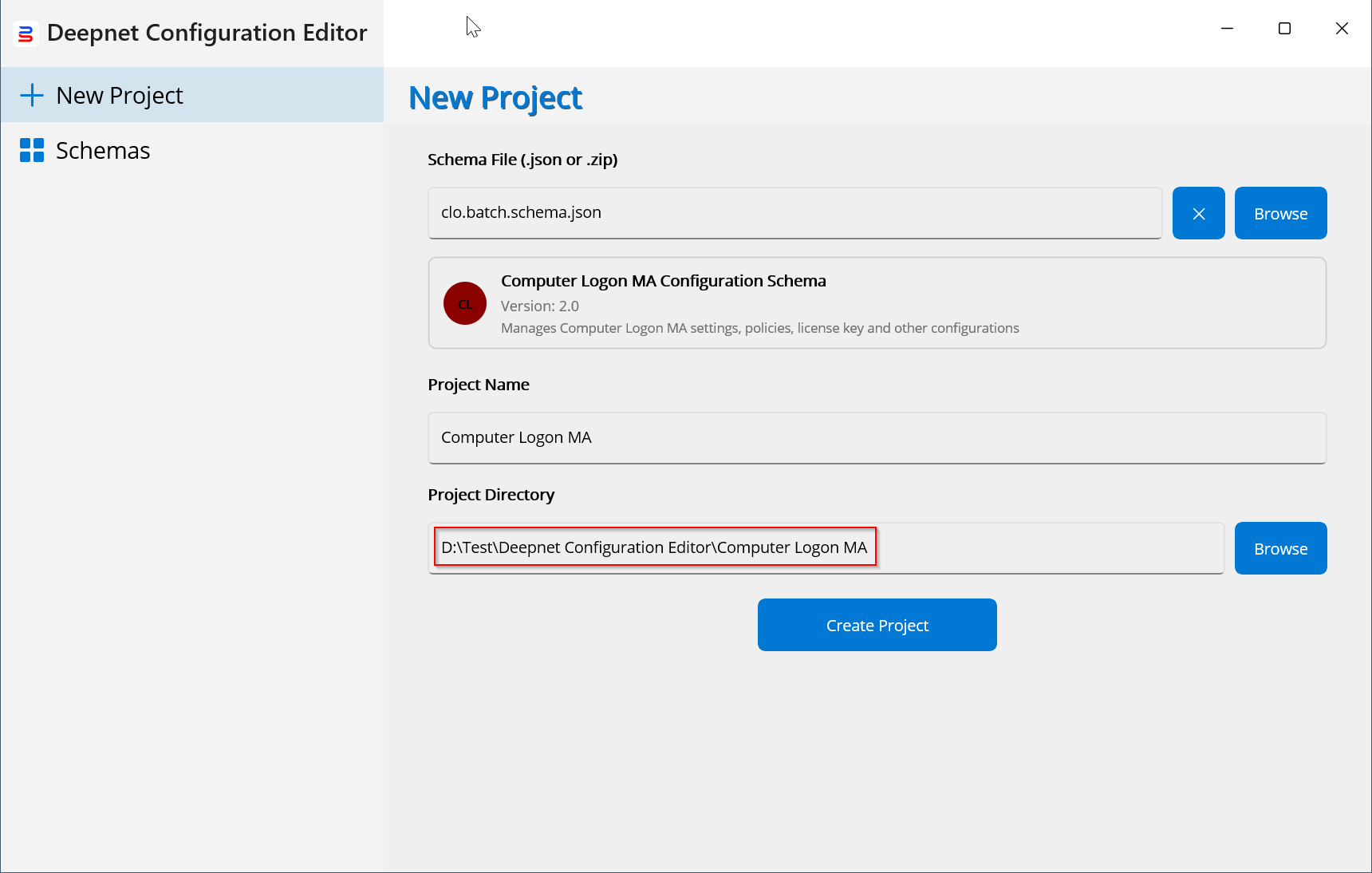Open the Schemas section label in sidebar
The height and width of the screenshot is (873, 1372).
103,151
